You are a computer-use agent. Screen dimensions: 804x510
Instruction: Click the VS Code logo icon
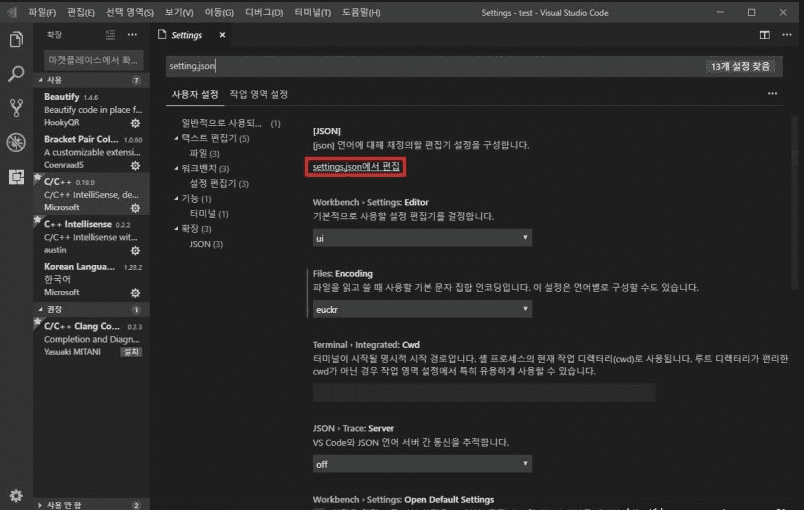pyautogui.click(x=12, y=12)
